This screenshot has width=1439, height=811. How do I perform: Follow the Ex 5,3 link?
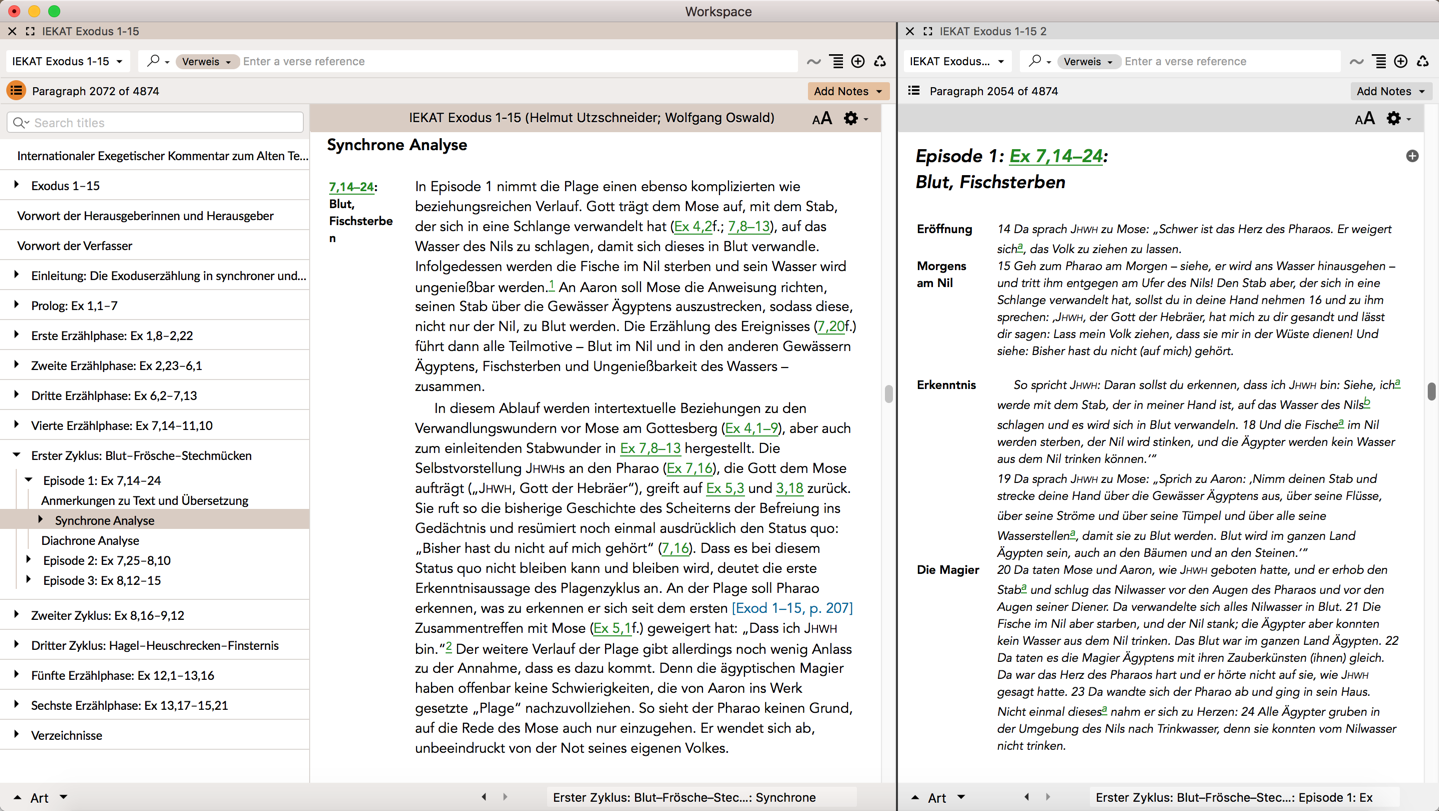coord(725,488)
